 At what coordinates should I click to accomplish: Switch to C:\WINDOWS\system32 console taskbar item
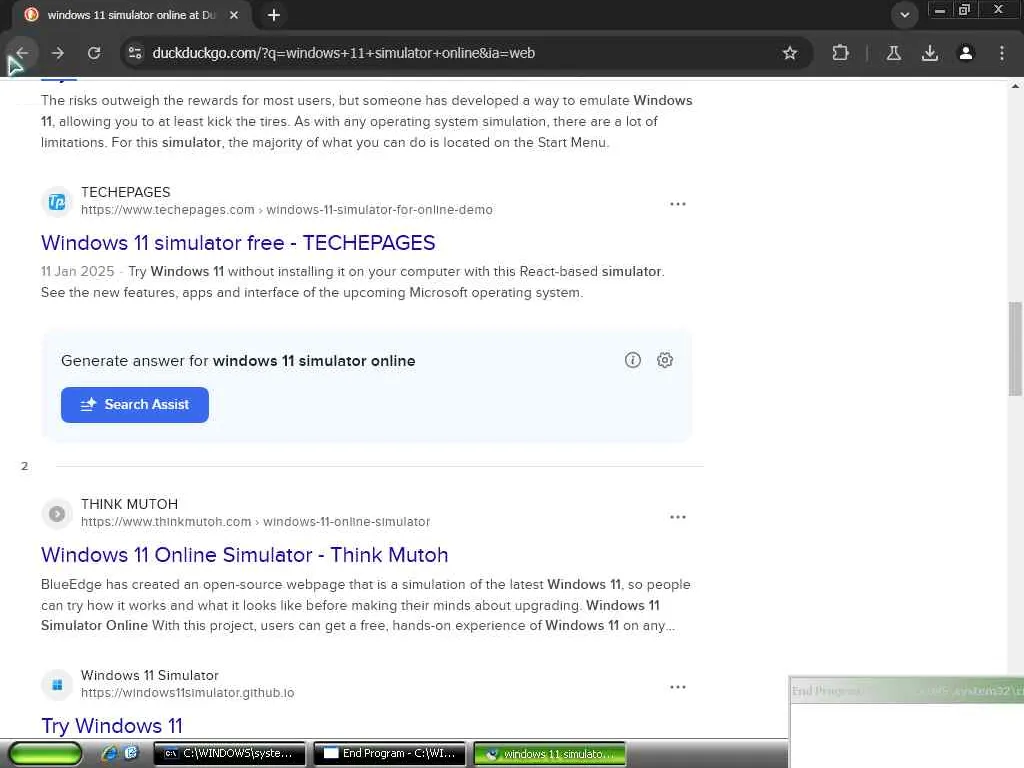coord(229,754)
